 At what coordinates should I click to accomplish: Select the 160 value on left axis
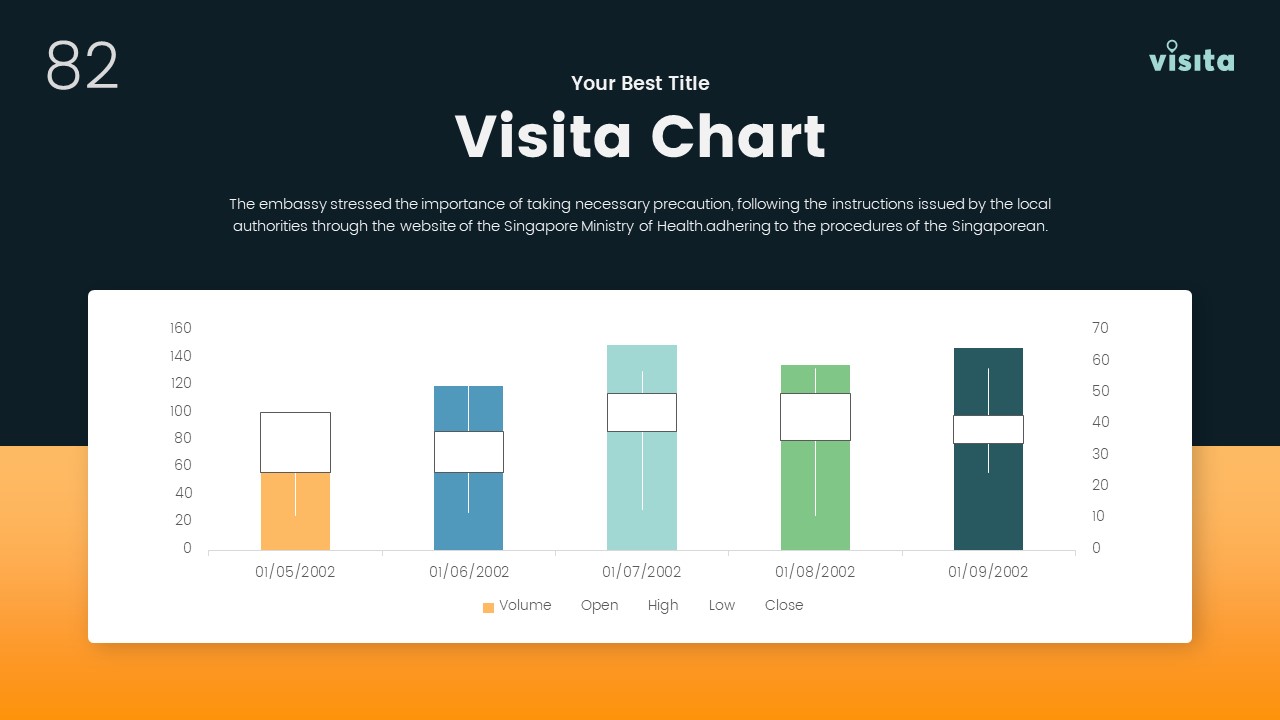(180, 328)
